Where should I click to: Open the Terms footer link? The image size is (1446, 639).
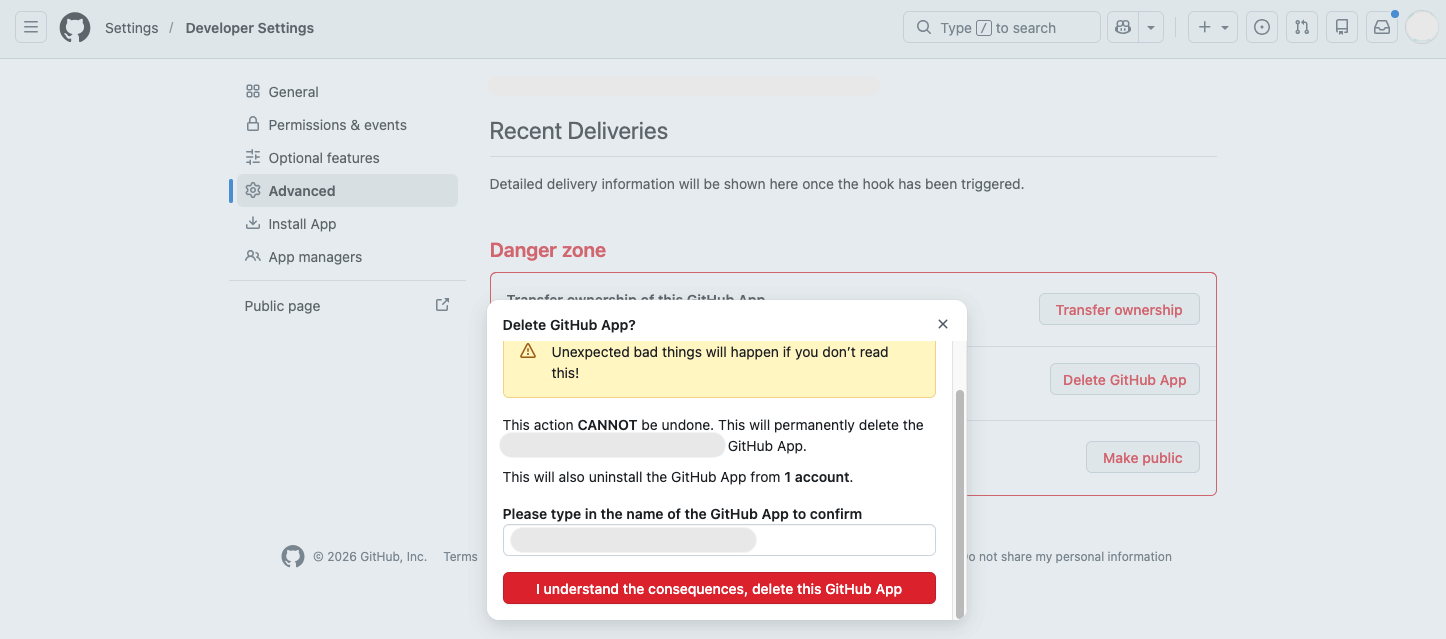(460, 557)
